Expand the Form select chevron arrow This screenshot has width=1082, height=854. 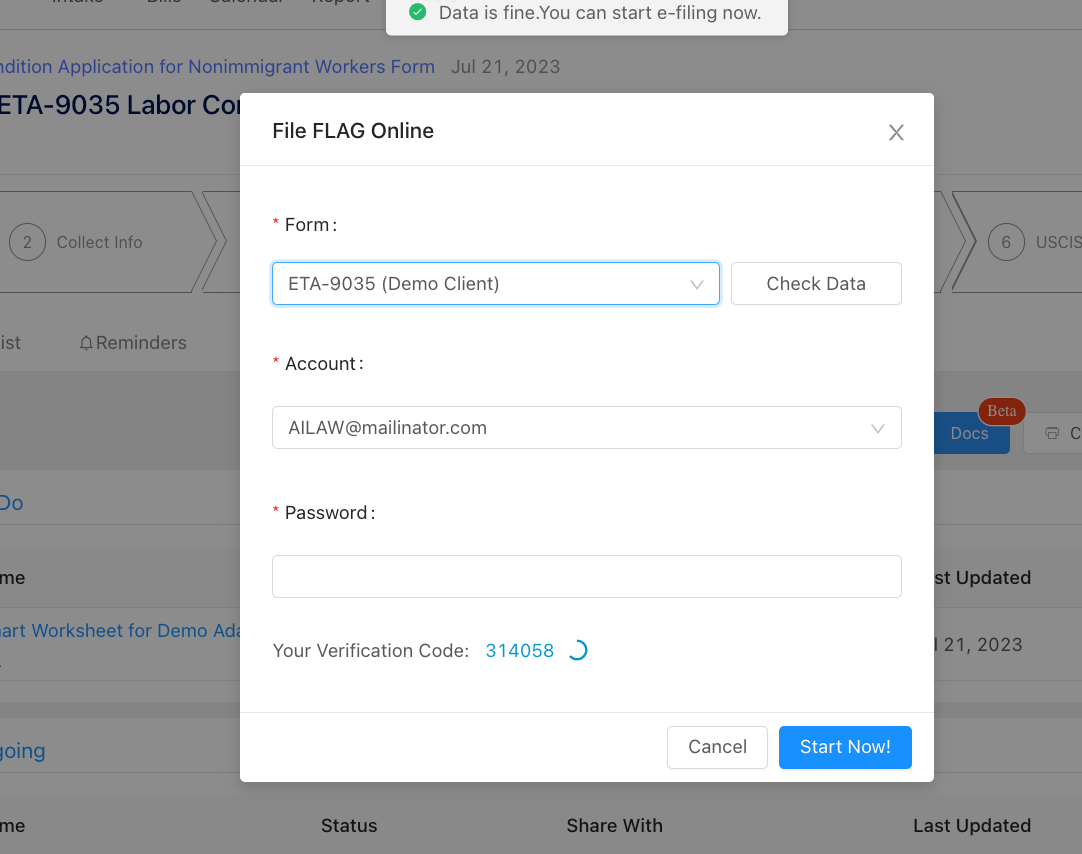tap(697, 284)
